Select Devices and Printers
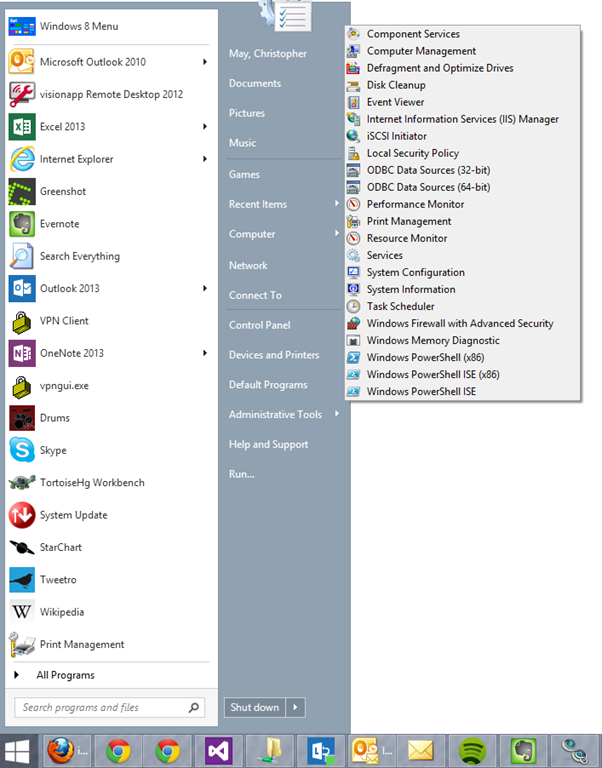 (x=274, y=355)
